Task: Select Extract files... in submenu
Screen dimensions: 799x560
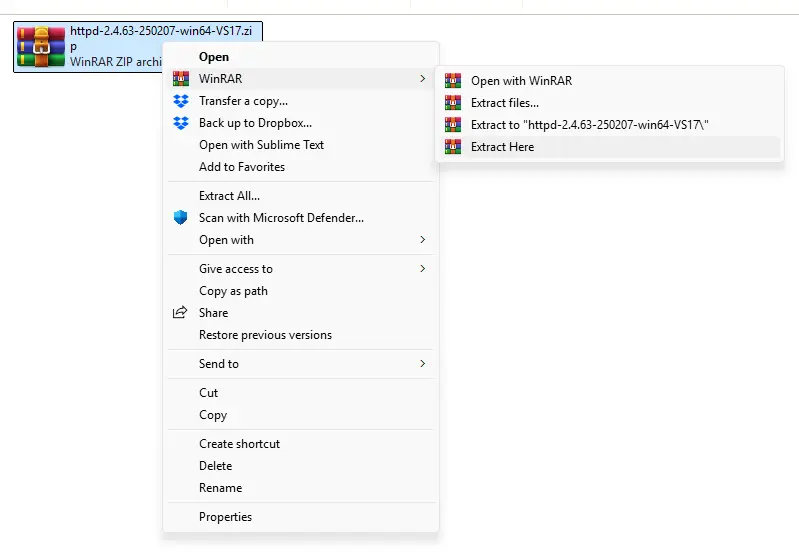Action: point(609,102)
